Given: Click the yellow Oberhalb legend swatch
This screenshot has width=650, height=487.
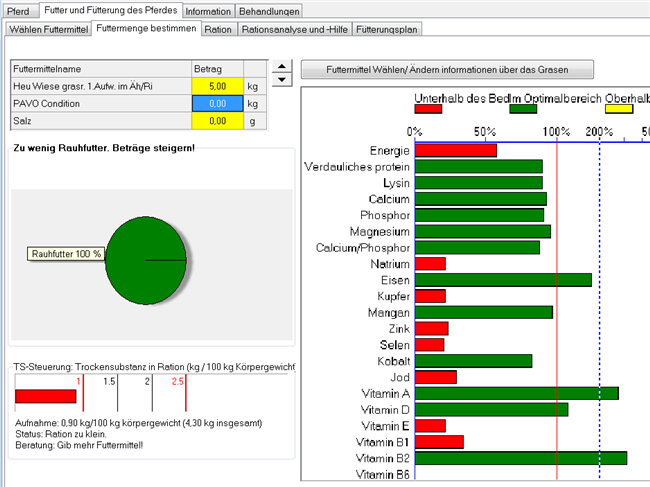Looking at the screenshot, I should [619, 109].
